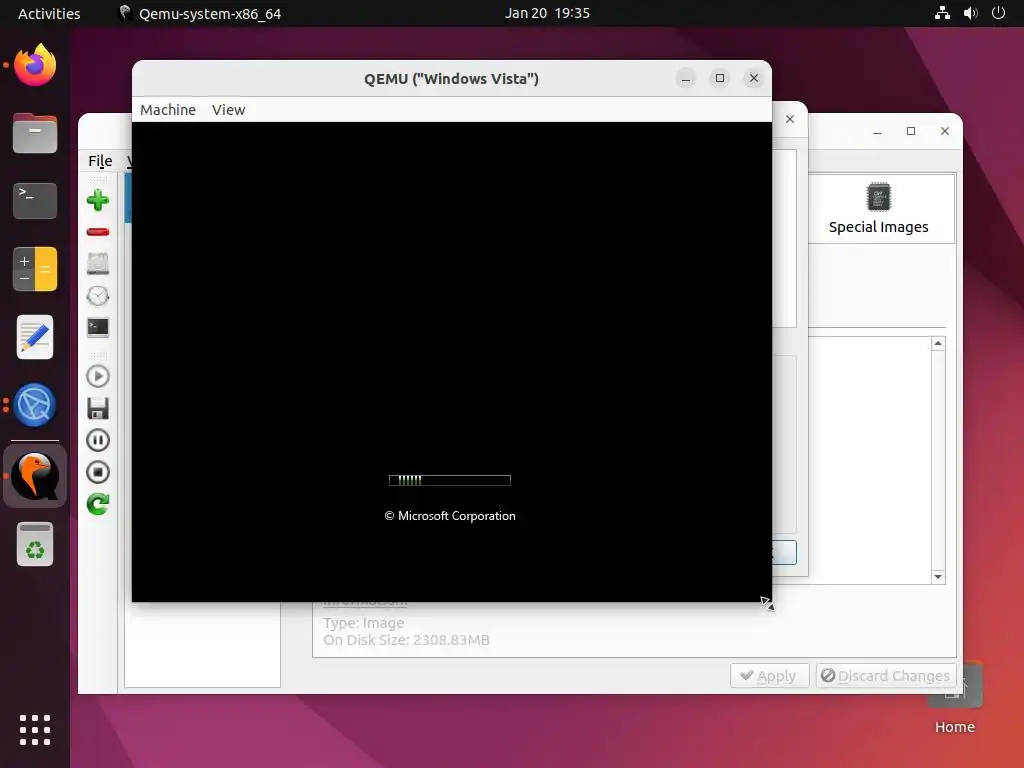Click the © Microsoft Corporation text
This screenshot has height=768, width=1024.
[x=450, y=516]
